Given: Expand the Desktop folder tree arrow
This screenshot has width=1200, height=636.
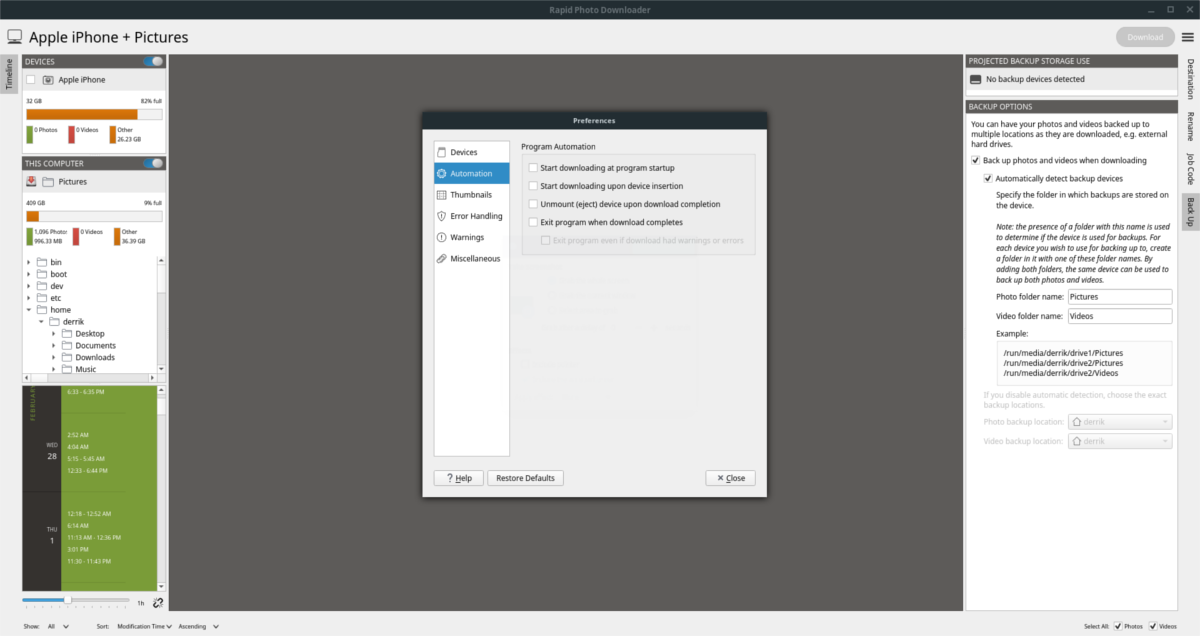Looking at the screenshot, I should (54, 334).
